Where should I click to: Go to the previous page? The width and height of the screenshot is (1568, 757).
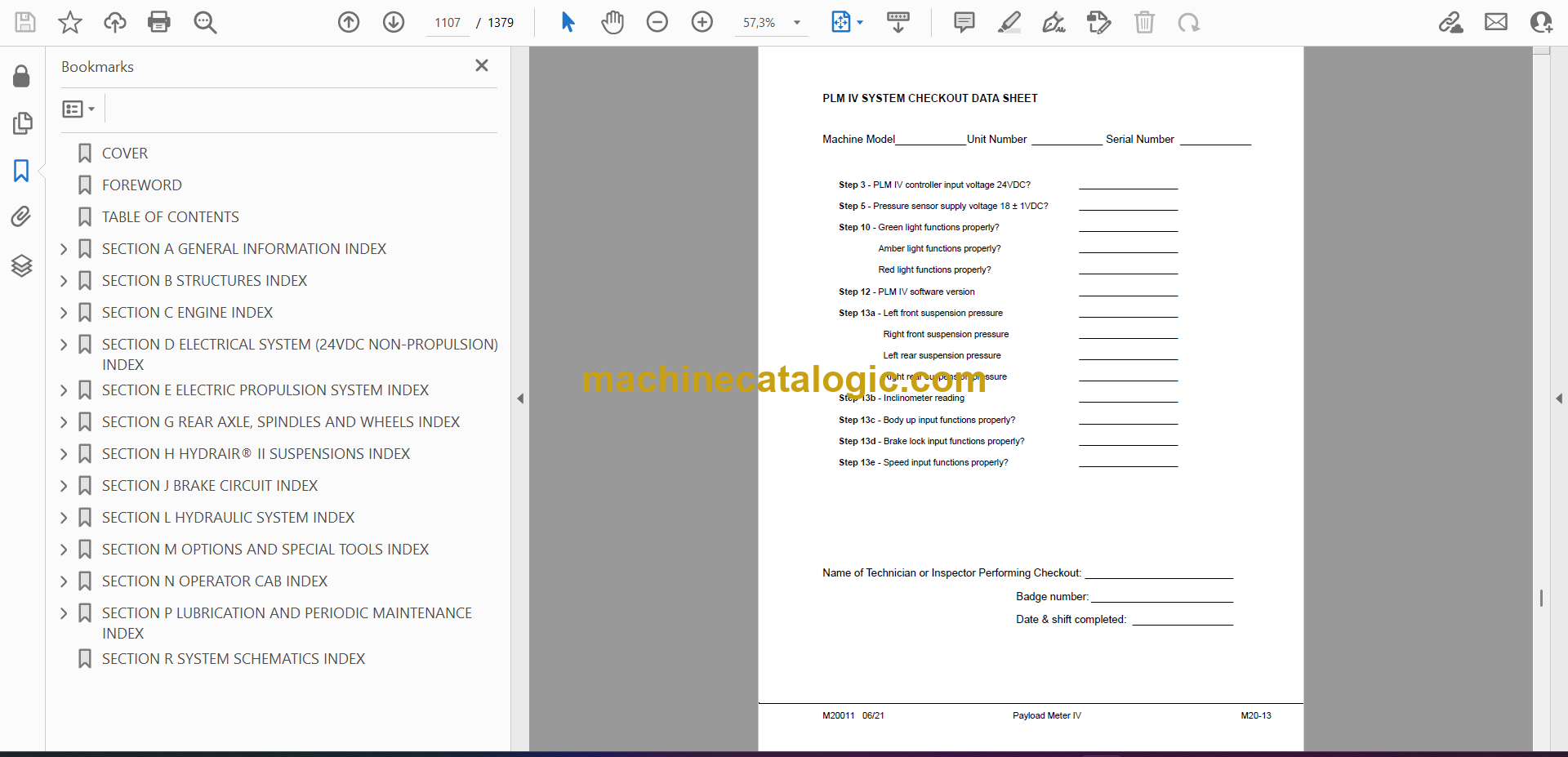pyautogui.click(x=349, y=22)
